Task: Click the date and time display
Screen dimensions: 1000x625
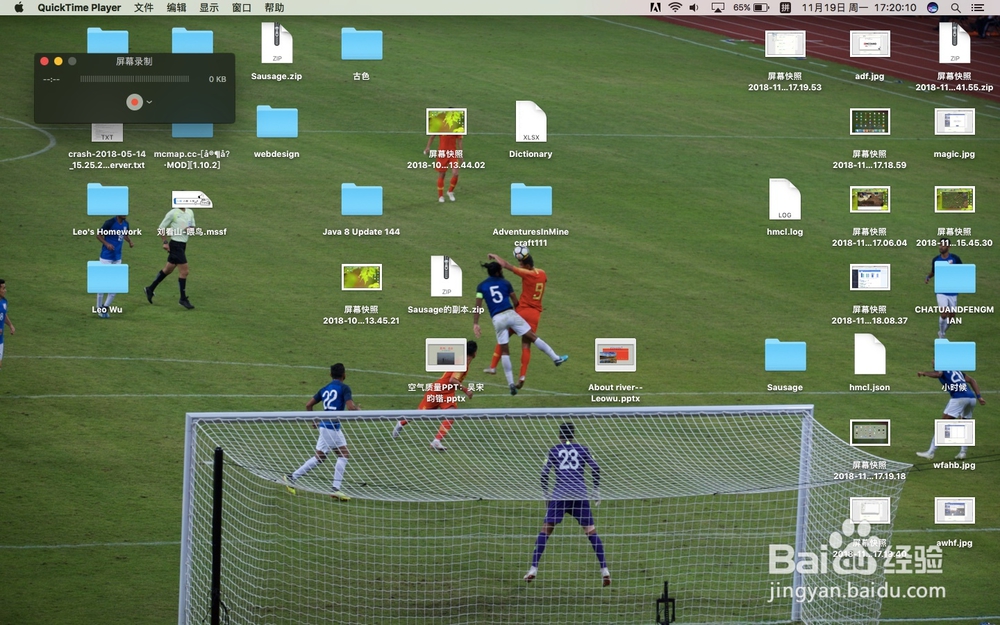Action: [x=858, y=8]
